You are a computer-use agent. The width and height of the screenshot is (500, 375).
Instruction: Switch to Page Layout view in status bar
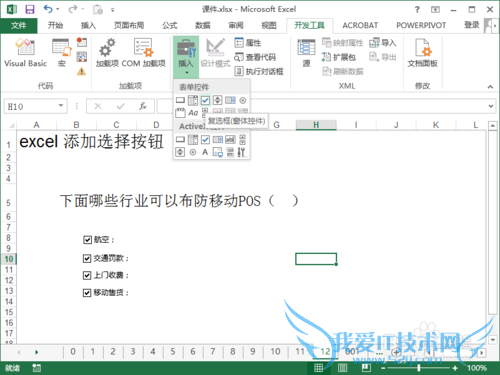[342, 368]
